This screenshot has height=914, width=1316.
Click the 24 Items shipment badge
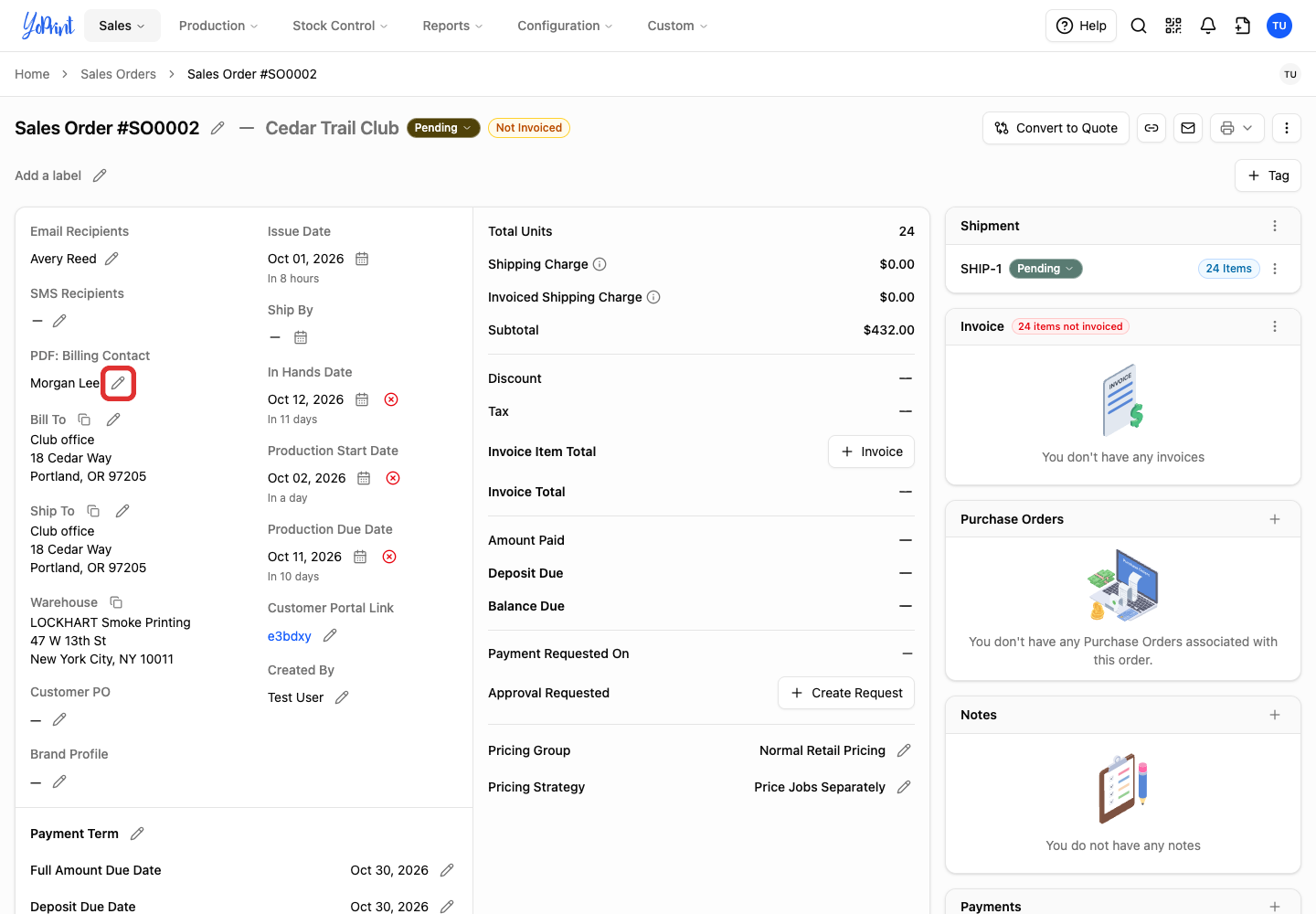tap(1228, 269)
